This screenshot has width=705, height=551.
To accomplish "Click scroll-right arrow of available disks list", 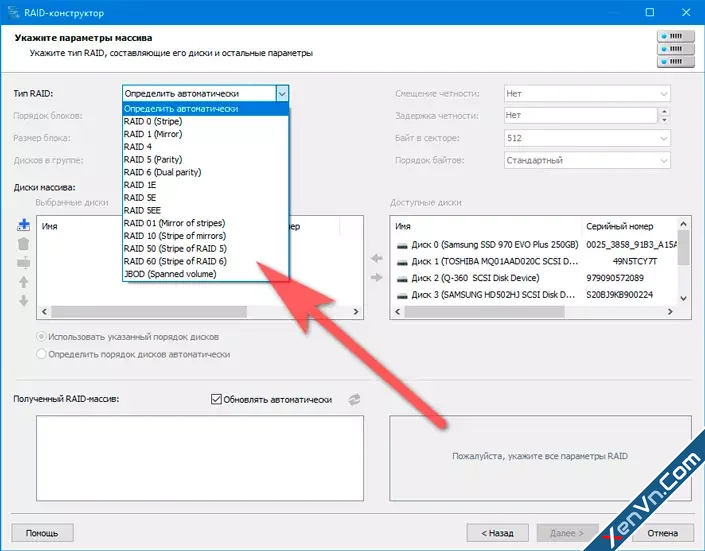I will click(670, 311).
